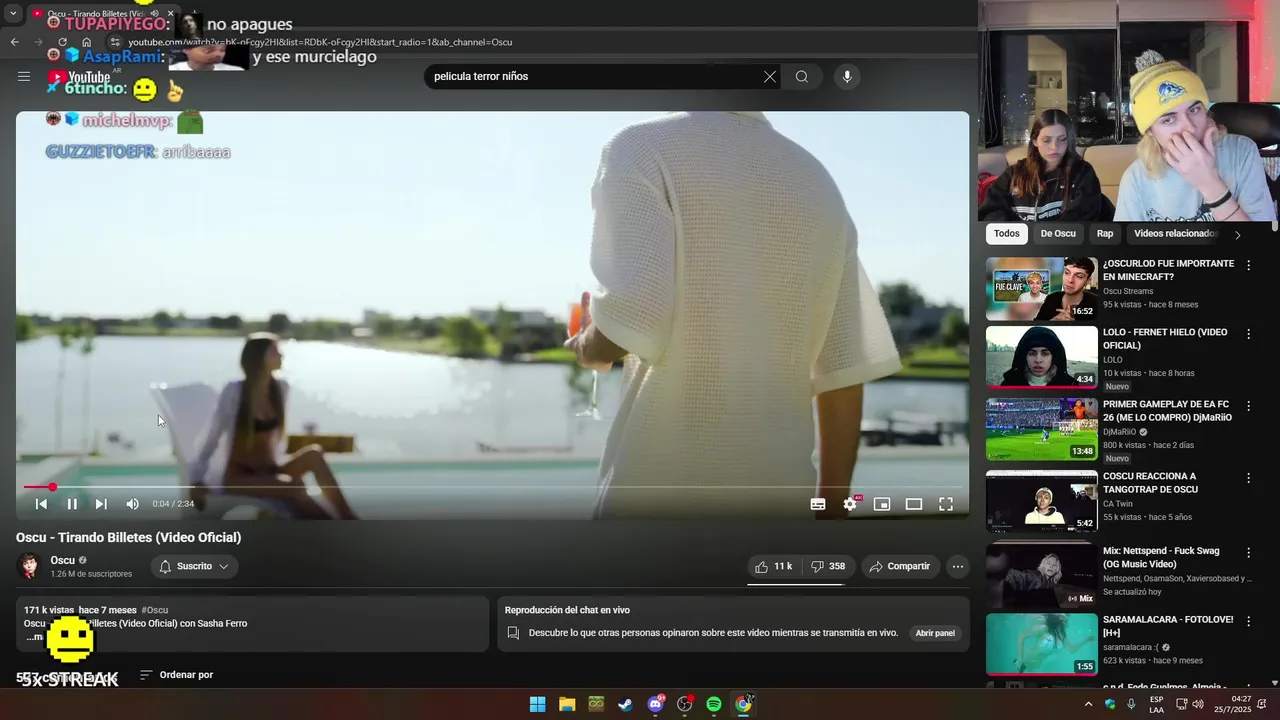Toggle subtitles on the video player
Screen dimensions: 1280x720
pos(818,504)
